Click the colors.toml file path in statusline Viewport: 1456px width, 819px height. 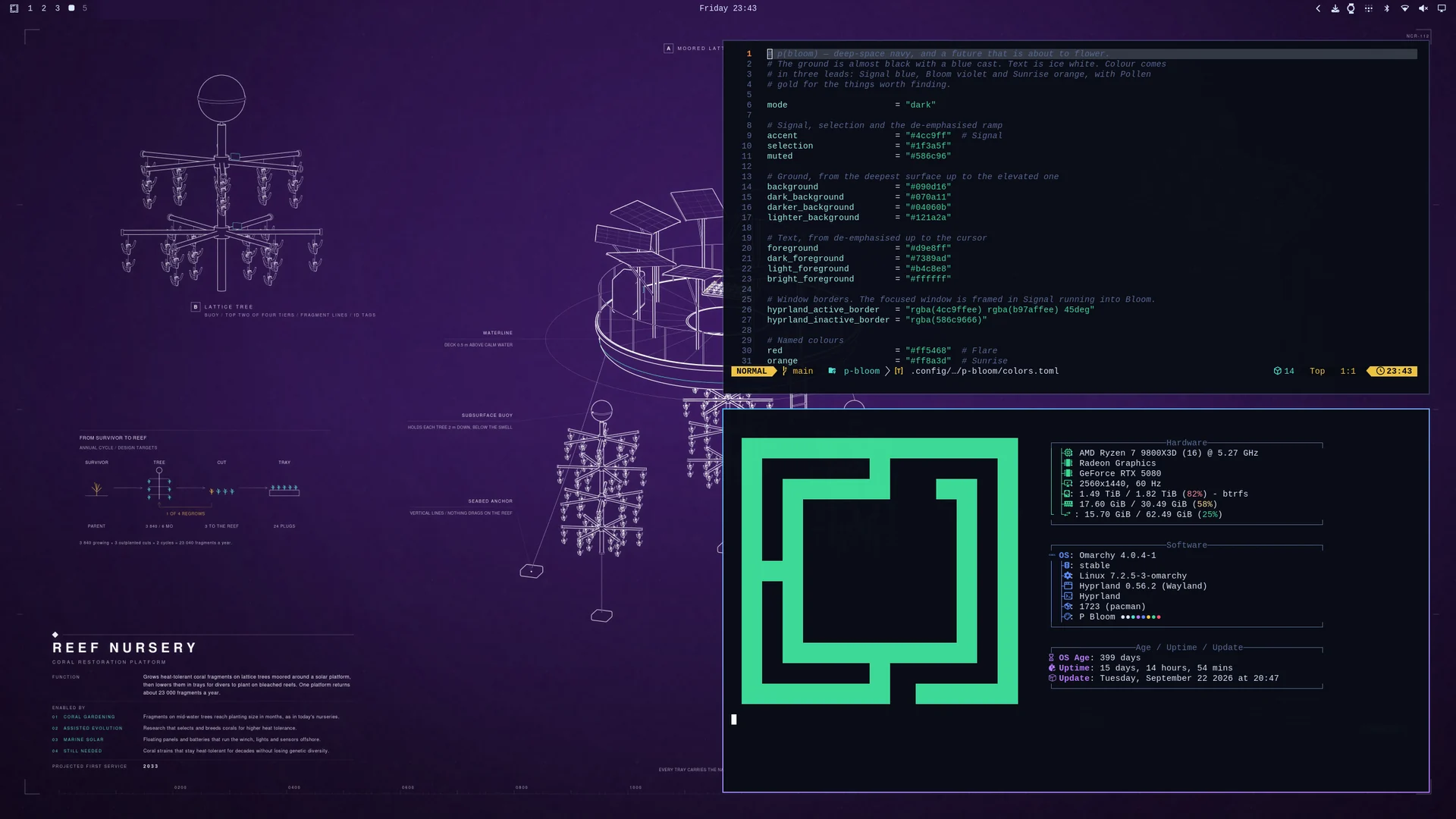coord(984,372)
